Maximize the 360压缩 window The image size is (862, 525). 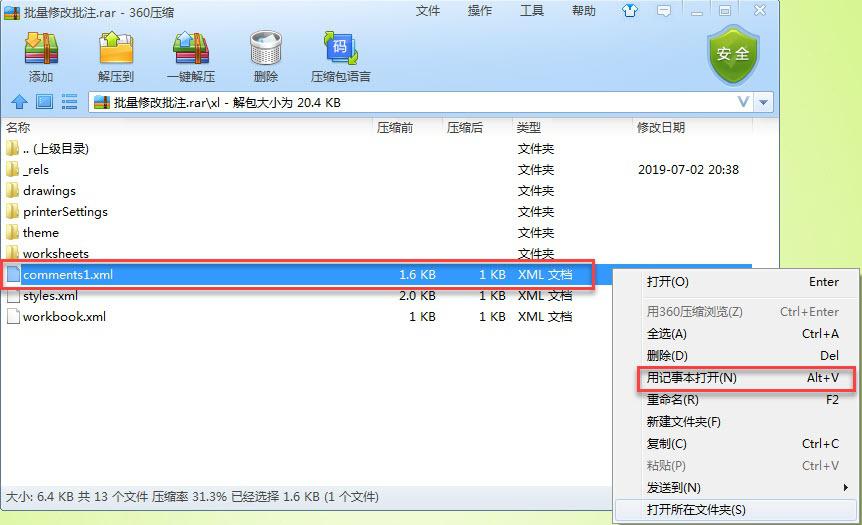[726, 10]
